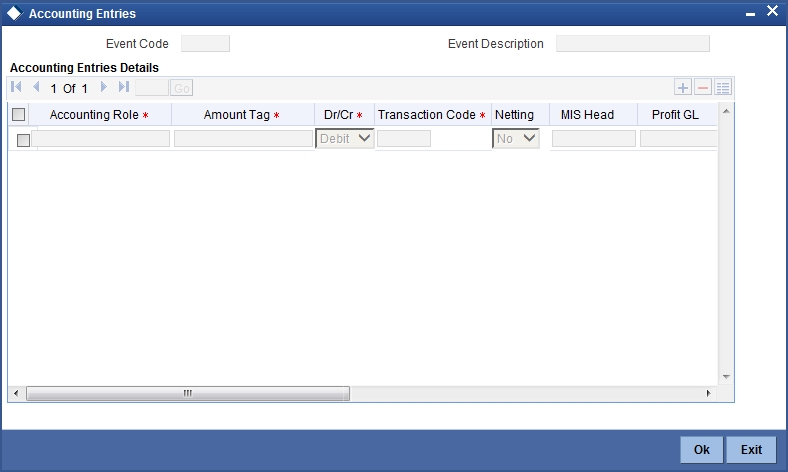The height and width of the screenshot is (472, 788).
Task: Go to first page of entries
Action: (16, 87)
